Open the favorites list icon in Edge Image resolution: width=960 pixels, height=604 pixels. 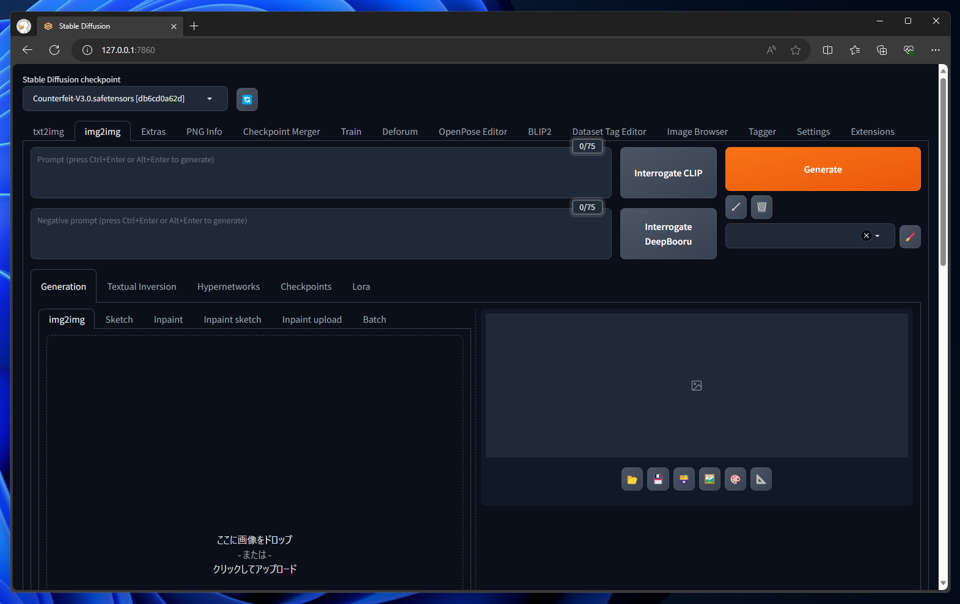click(855, 50)
